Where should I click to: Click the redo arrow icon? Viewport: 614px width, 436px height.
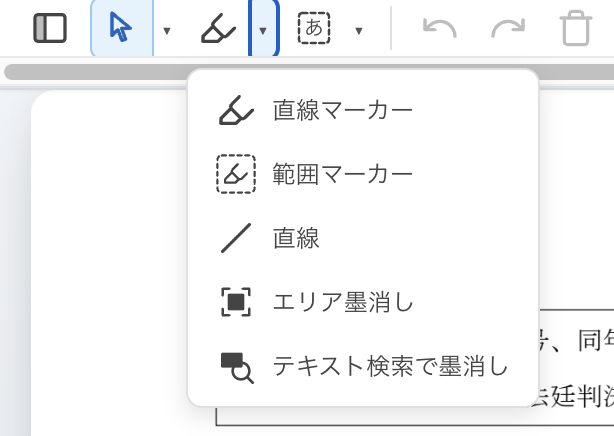click(x=508, y=28)
